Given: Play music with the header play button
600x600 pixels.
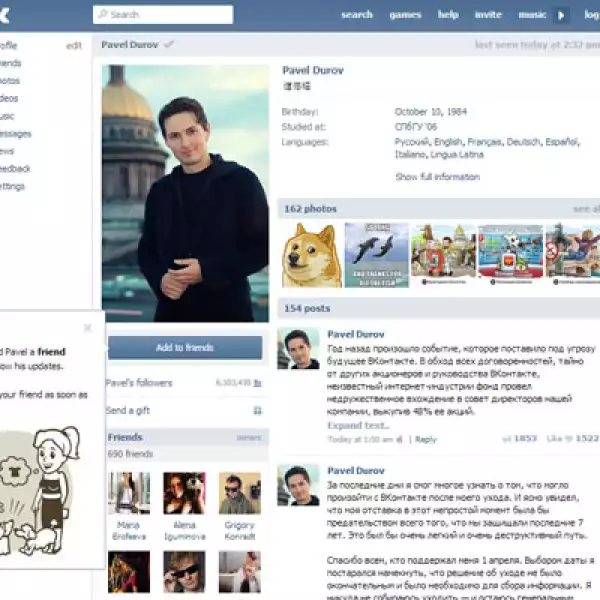Looking at the screenshot, I should (561, 15).
